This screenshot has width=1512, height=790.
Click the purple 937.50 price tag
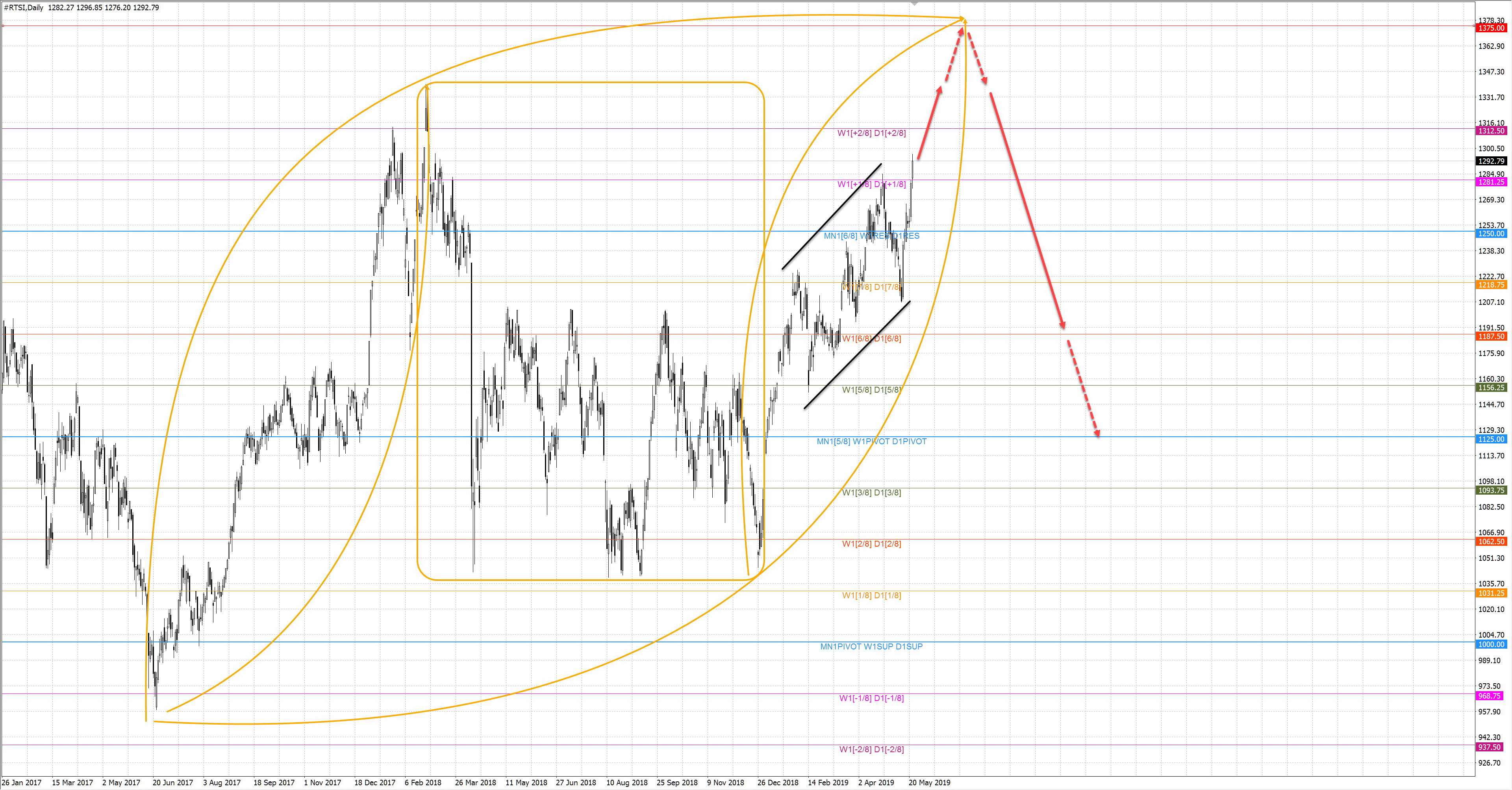(1490, 747)
